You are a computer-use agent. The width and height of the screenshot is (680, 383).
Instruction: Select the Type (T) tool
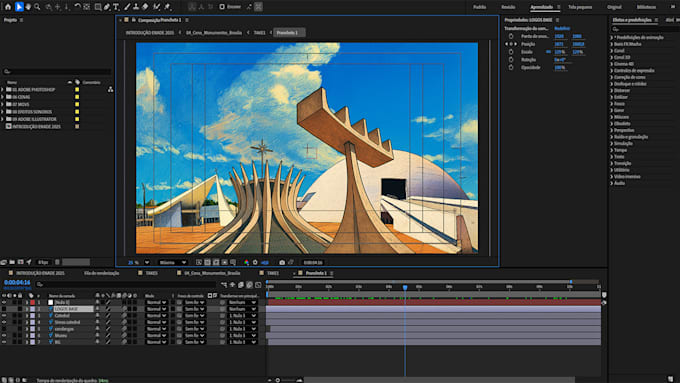click(116, 7)
